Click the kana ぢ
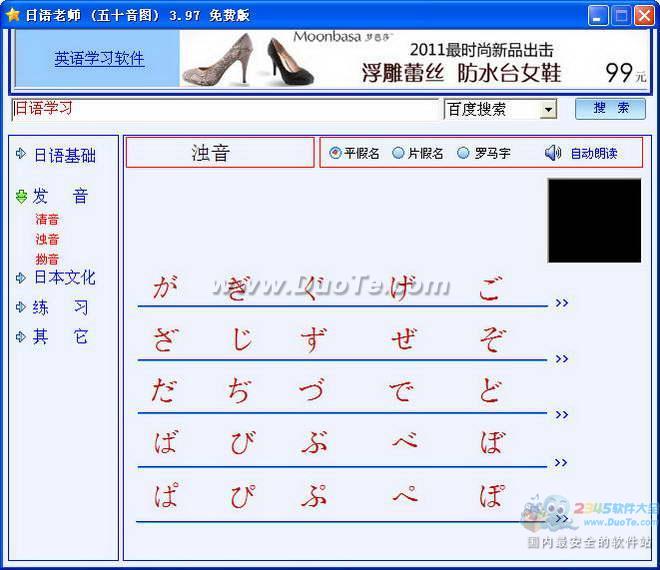This screenshot has height=570, width=660. click(x=240, y=391)
